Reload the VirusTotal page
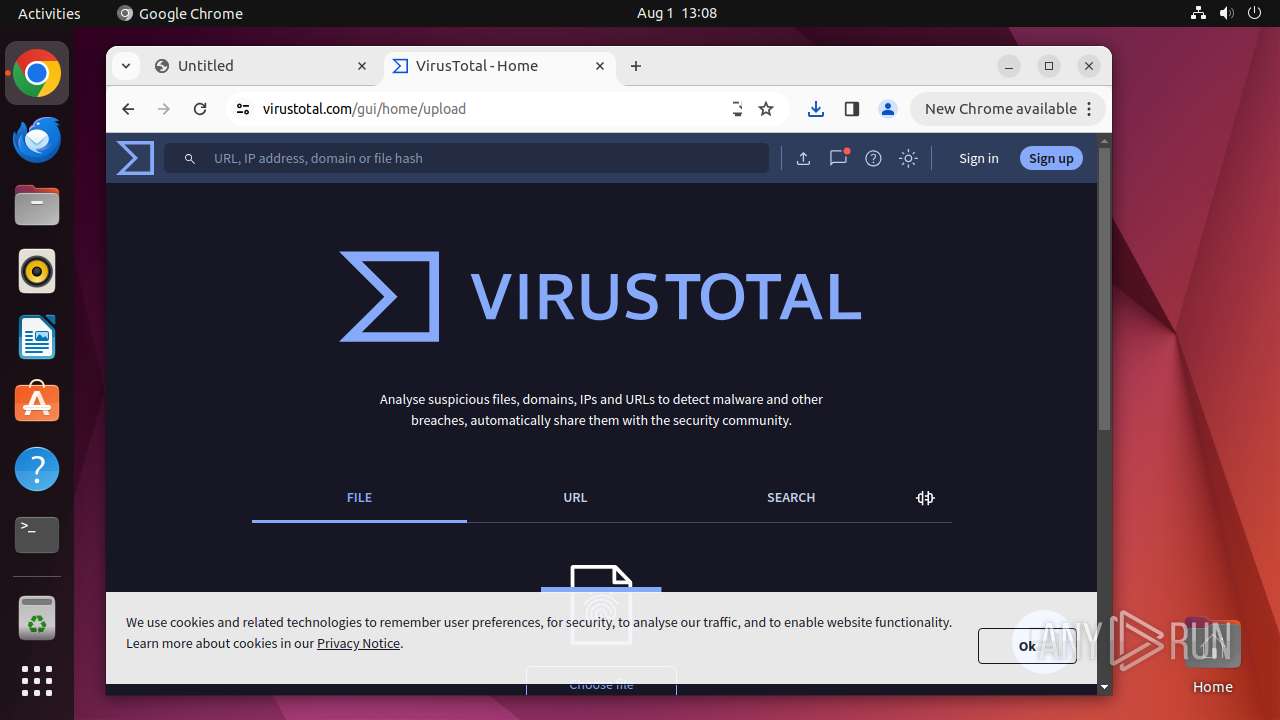 [x=200, y=109]
